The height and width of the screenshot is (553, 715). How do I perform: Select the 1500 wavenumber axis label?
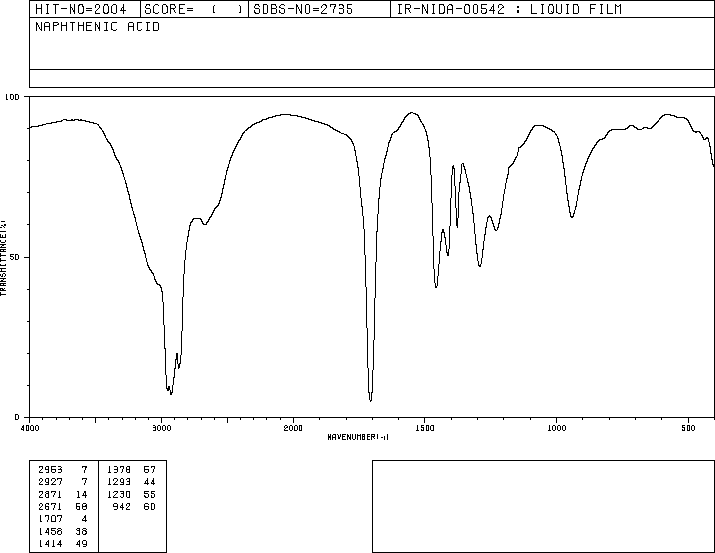click(425, 428)
